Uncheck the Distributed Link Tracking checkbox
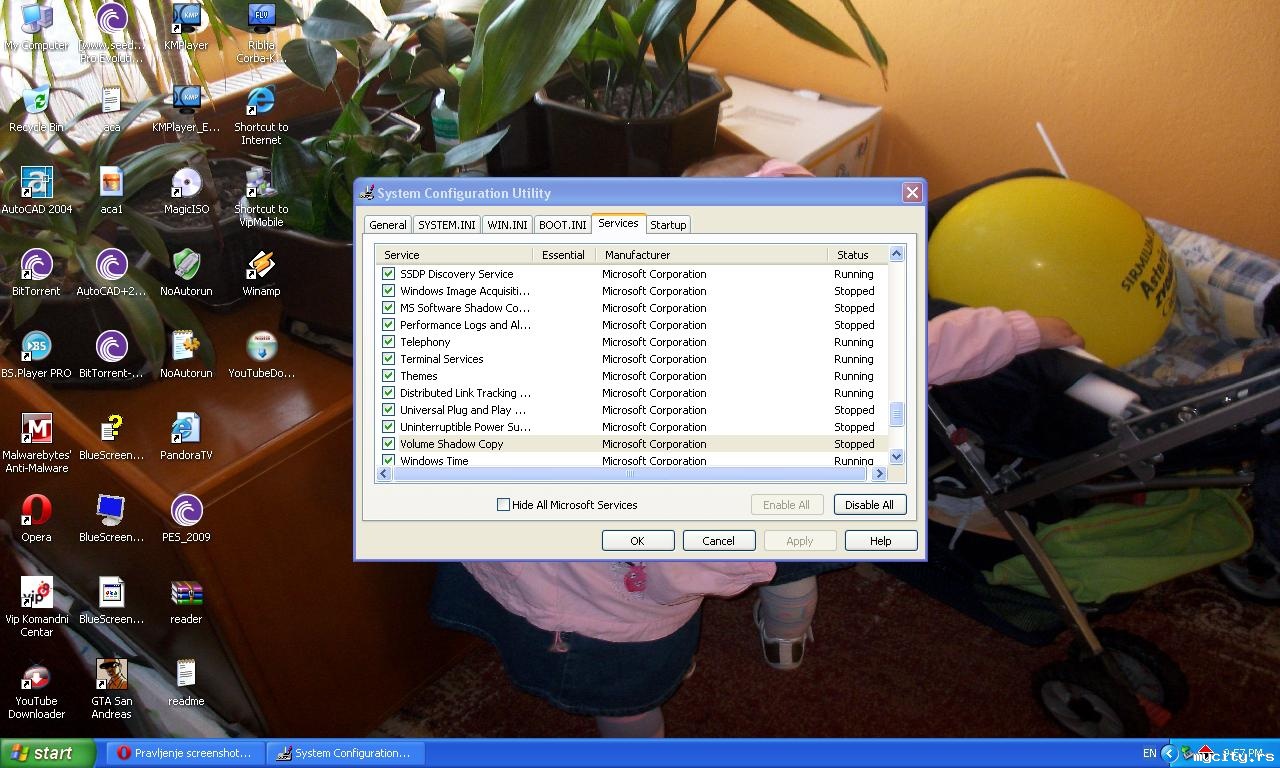The image size is (1280, 768). pos(389,393)
